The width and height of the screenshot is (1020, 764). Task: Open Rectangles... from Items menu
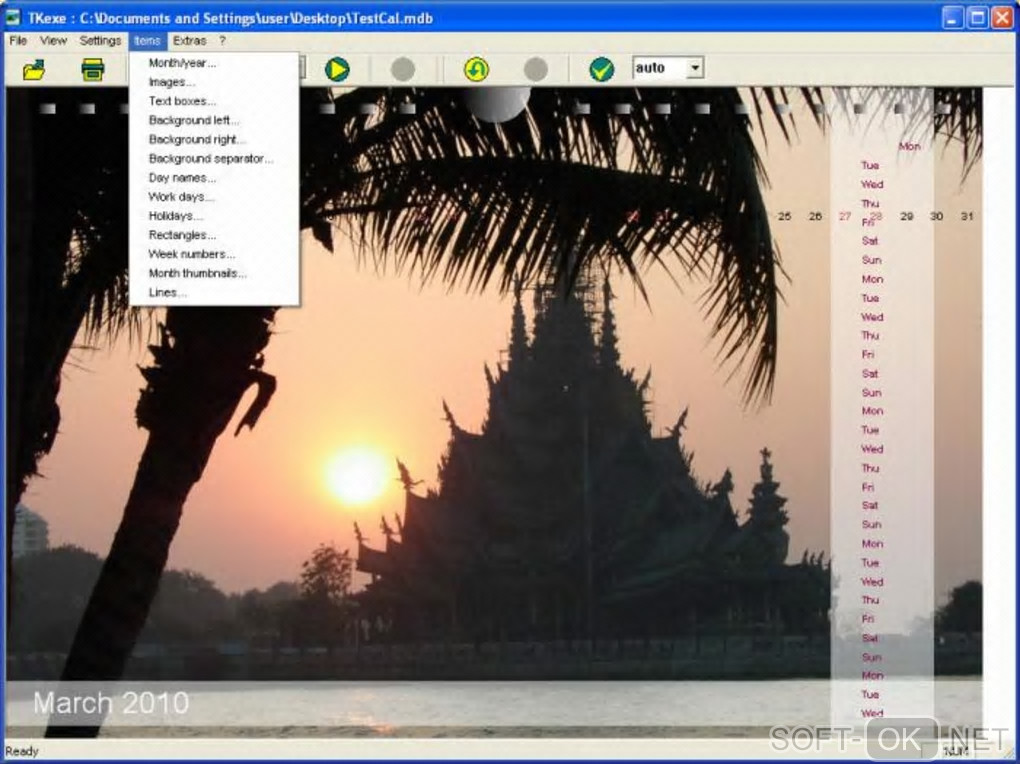tap(214, 235)
